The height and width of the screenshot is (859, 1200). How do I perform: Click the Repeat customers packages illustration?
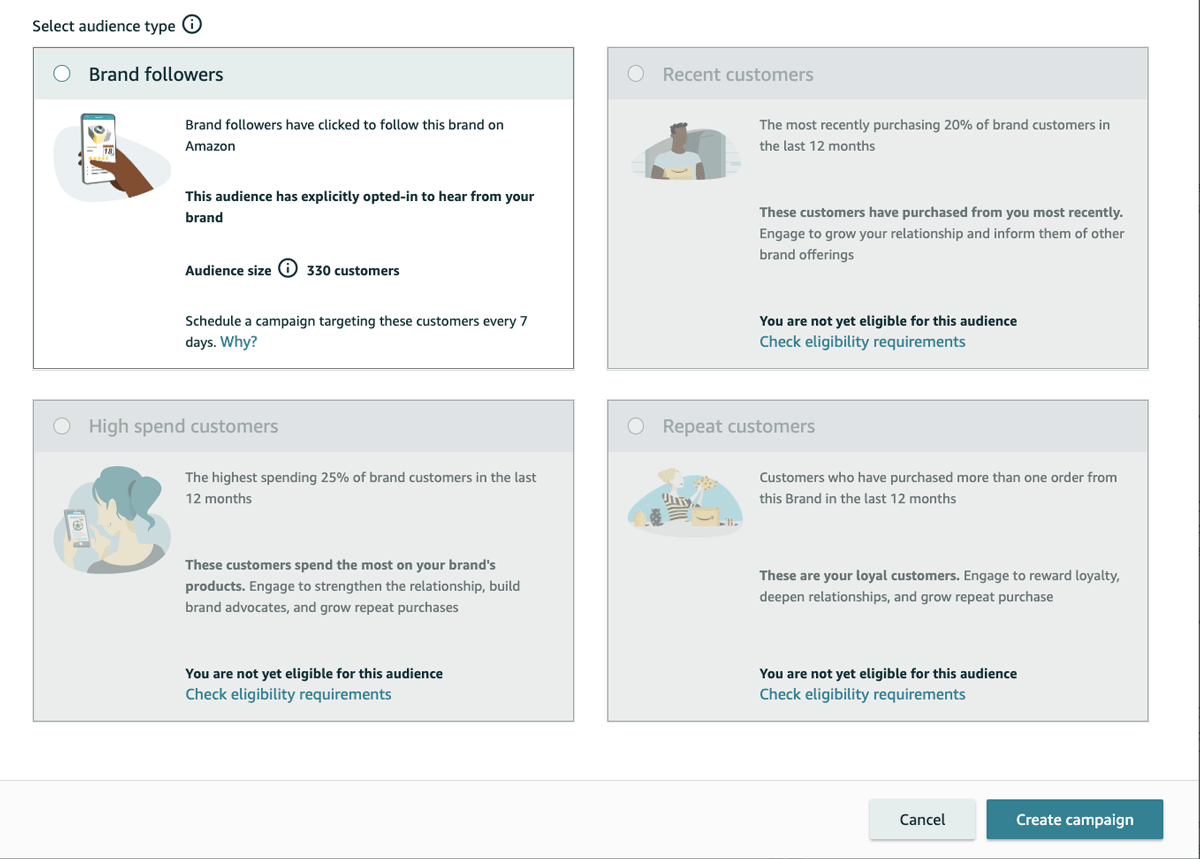point(685,502)
